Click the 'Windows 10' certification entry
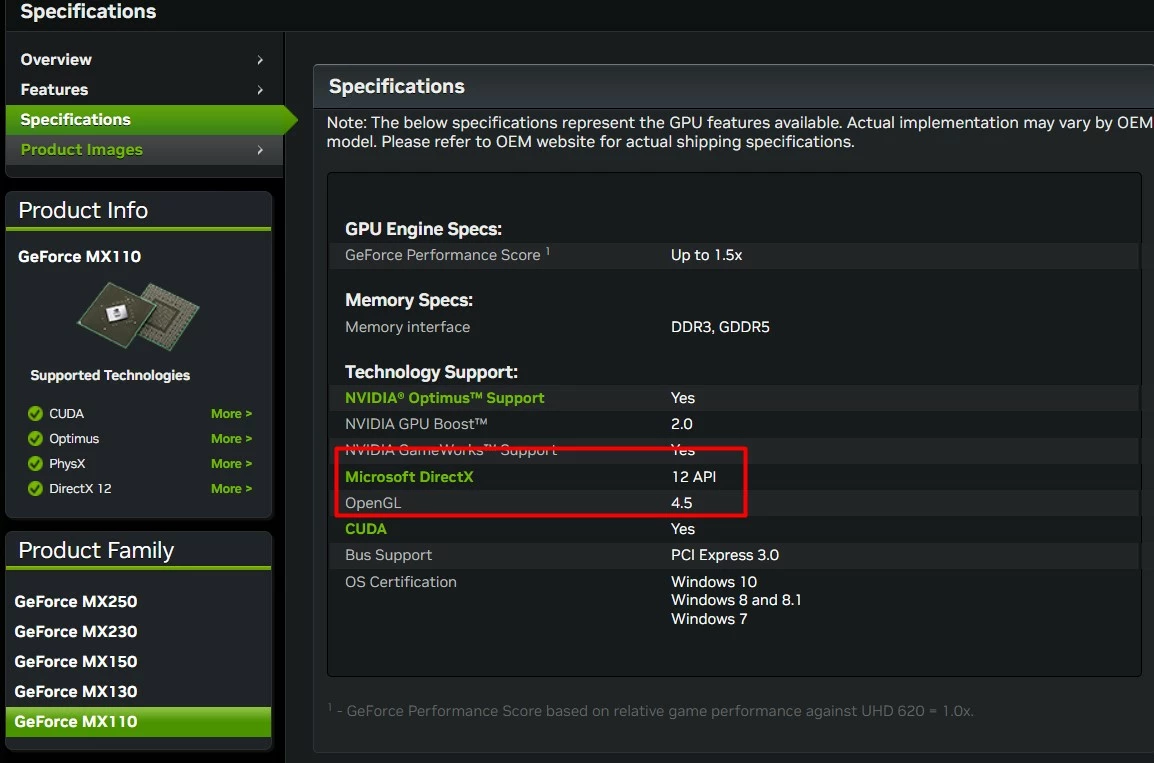This screenshot has height=763, width=1154. (714, 582)
